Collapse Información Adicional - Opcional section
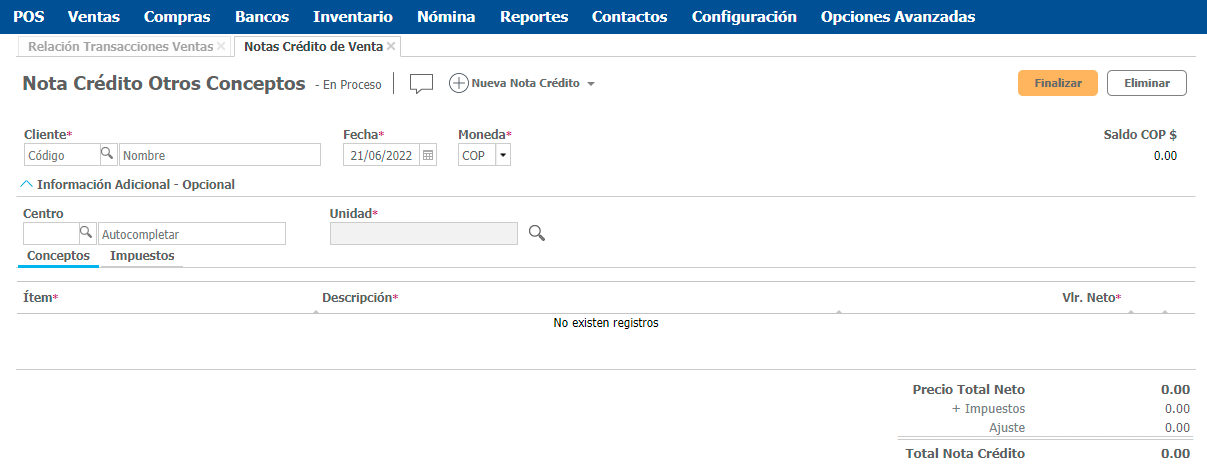This screenshot has width=1207, height=472. (x=27, y=184)
